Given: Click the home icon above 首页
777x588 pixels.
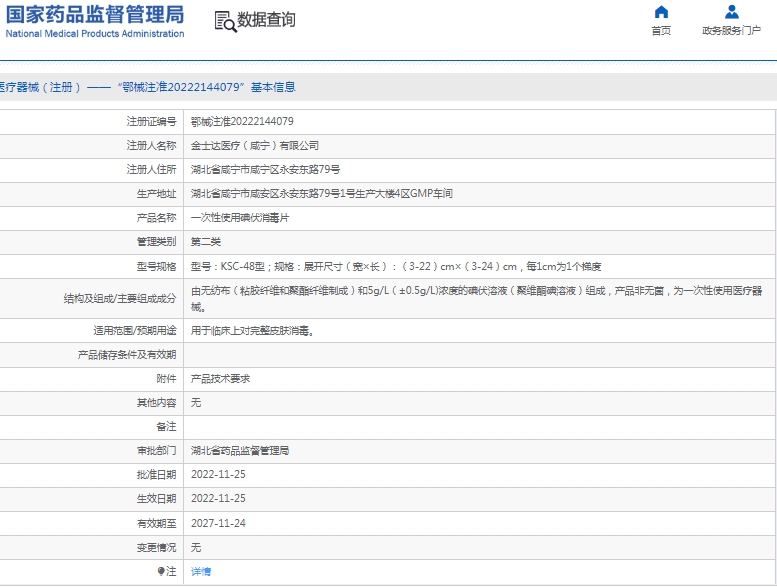Looking at the screenshot, I should point(660,12).
